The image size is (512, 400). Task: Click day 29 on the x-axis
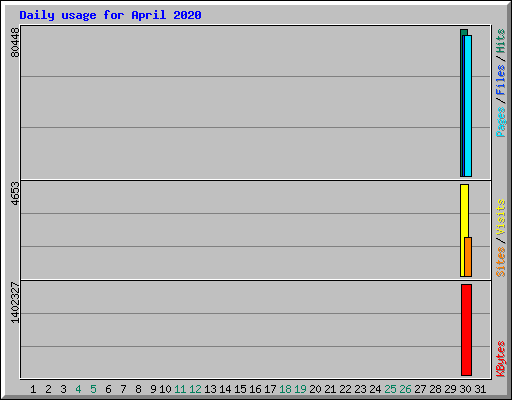(450, 389)
